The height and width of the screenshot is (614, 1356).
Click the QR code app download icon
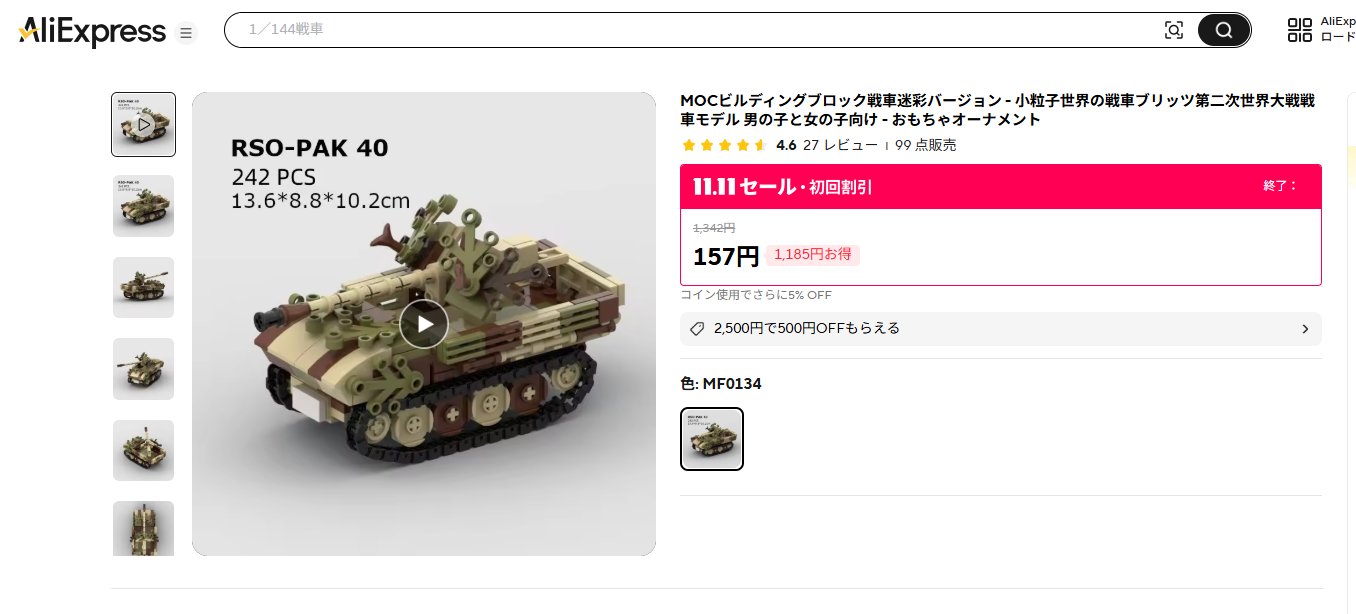pos(1299,30)
